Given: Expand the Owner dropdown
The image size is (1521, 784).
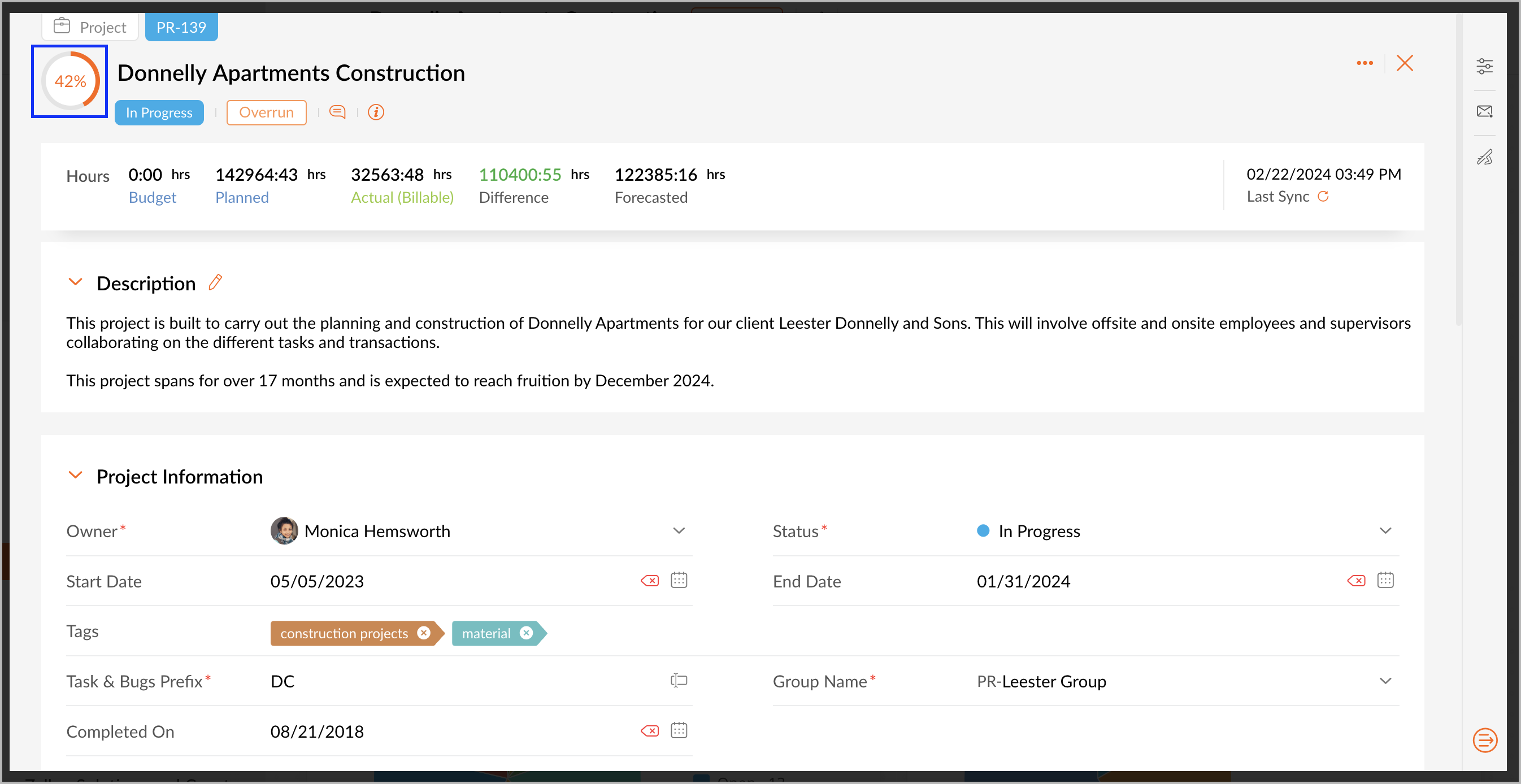Looking at the screenshot, I should point(679,531).
